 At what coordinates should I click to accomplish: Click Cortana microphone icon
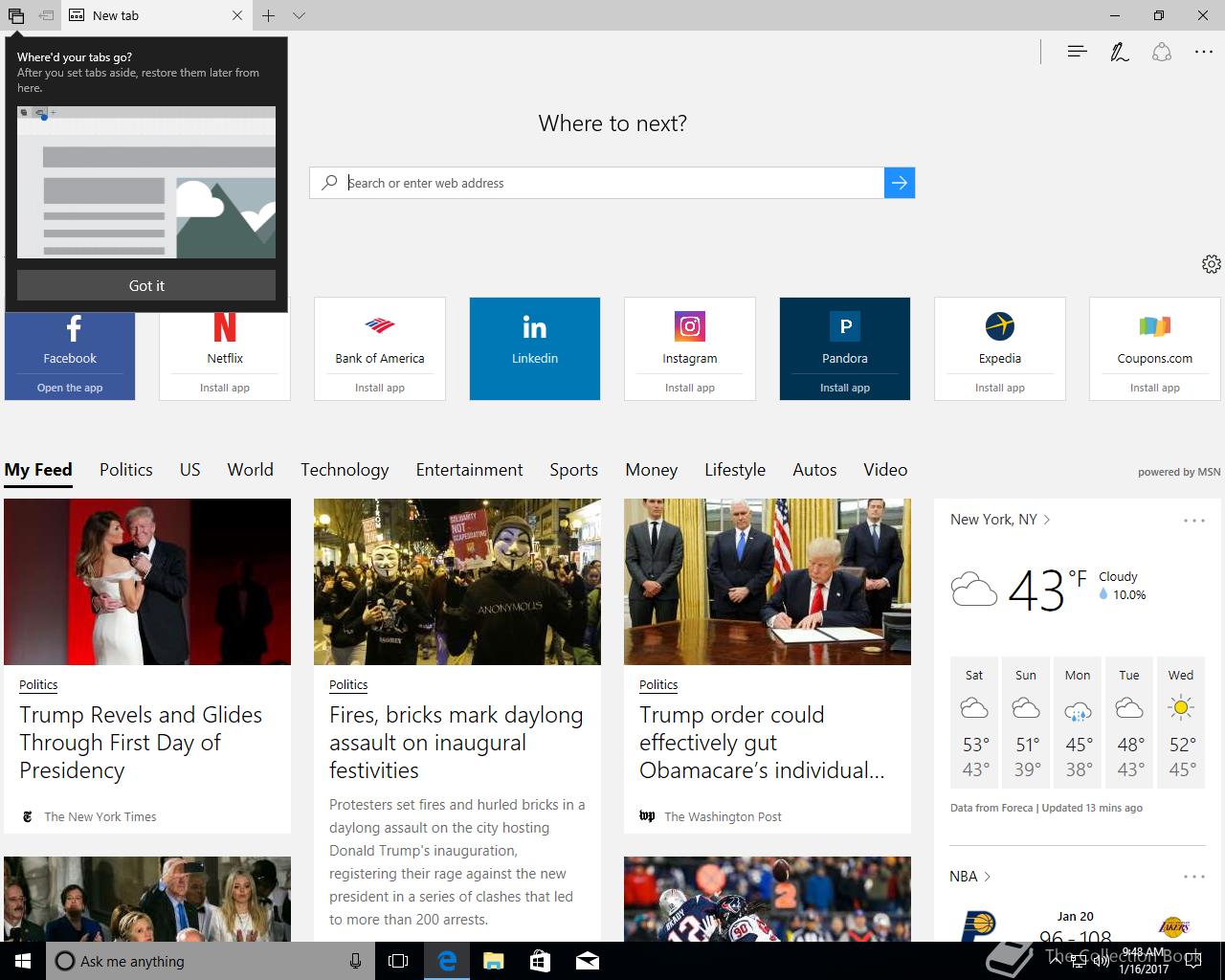pyautogui.click(x=356, y=961)
